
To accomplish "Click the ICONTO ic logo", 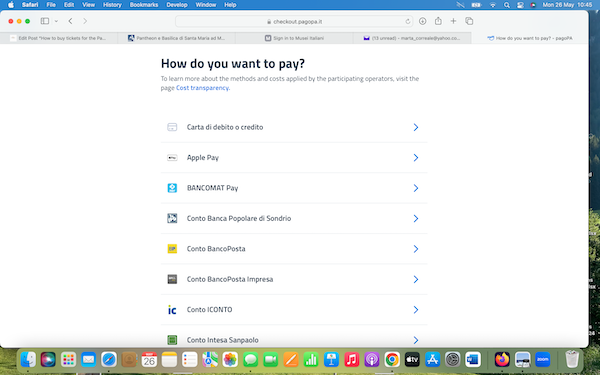I will point(172,310).
